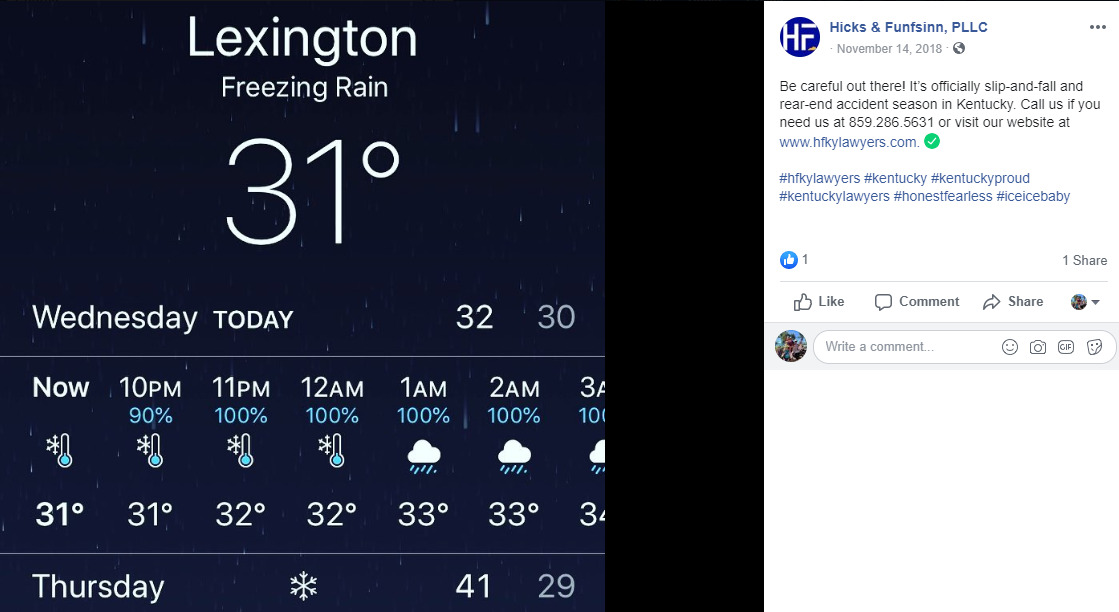The width and height of the screenshot is (1119, 612).
Task: Click the Hicks & Funfsinn profile logo
Action: tap(799, 37)
